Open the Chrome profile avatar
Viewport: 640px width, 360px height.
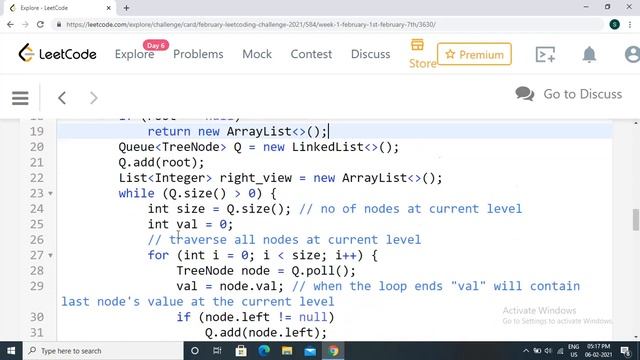click(614, 24)
